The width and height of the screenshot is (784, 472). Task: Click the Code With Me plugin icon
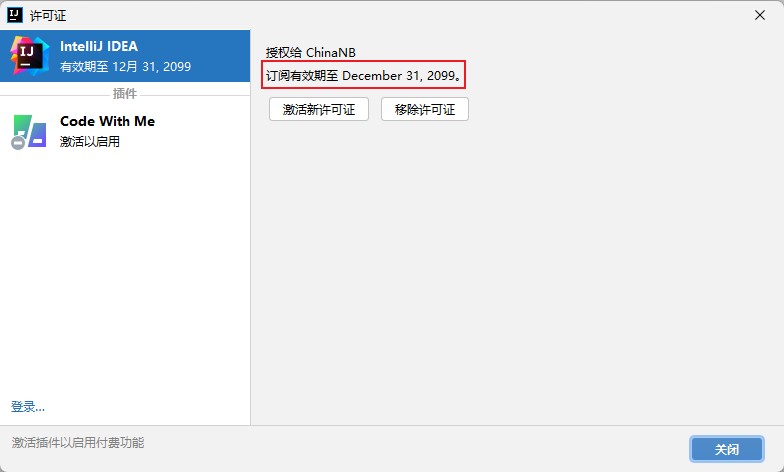30,131
